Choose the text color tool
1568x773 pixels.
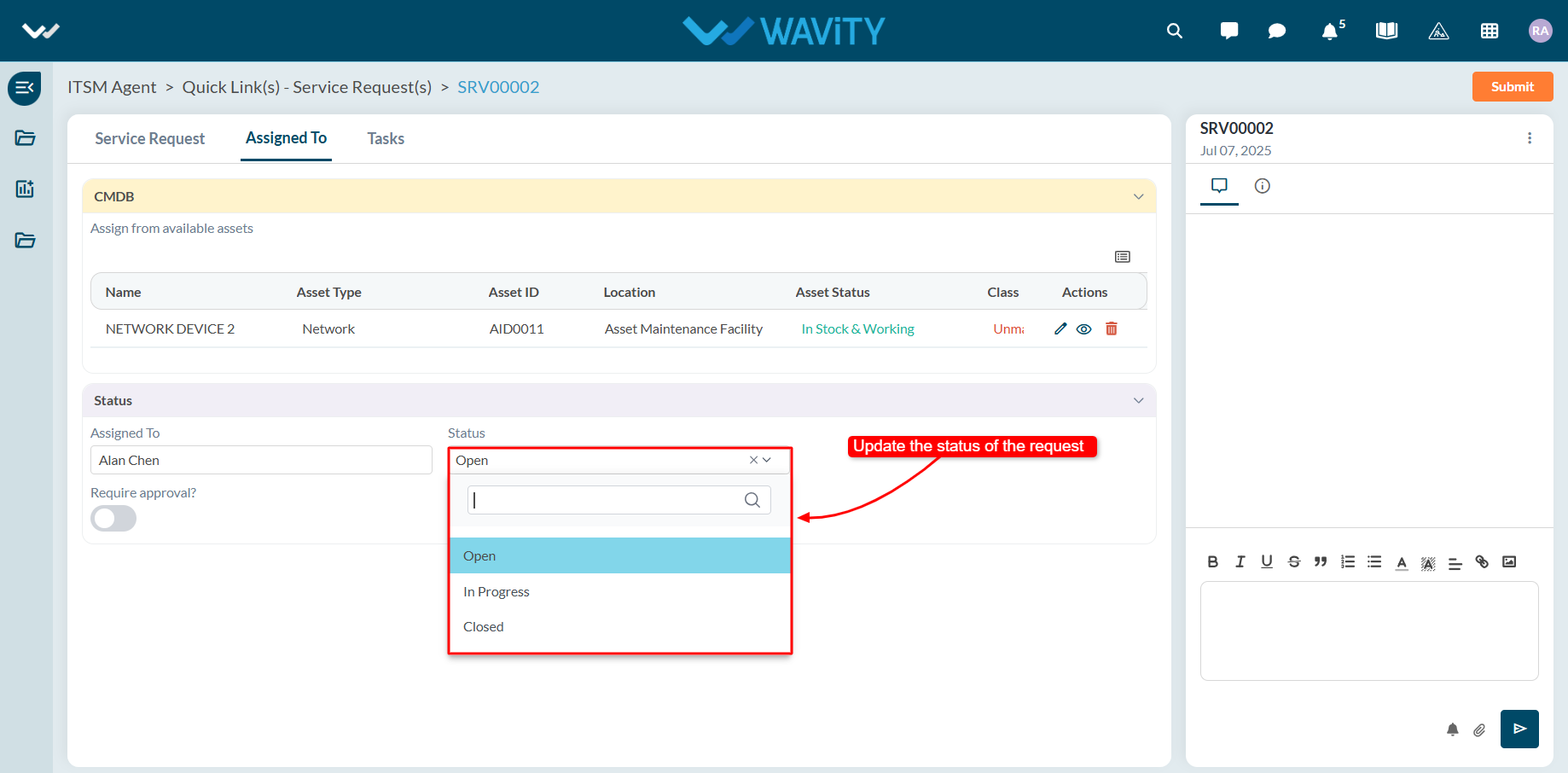point(1402,562)
